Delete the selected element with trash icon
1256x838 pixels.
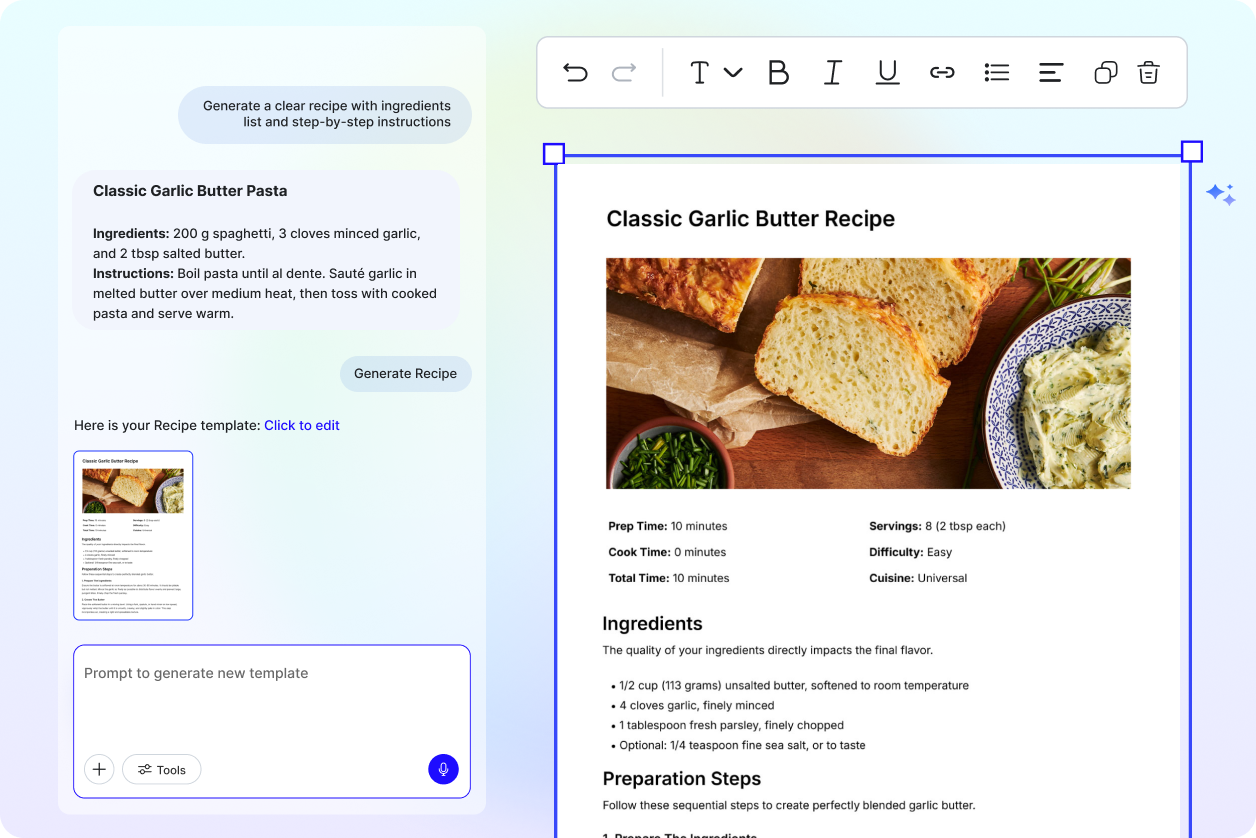coord(1148,72)
